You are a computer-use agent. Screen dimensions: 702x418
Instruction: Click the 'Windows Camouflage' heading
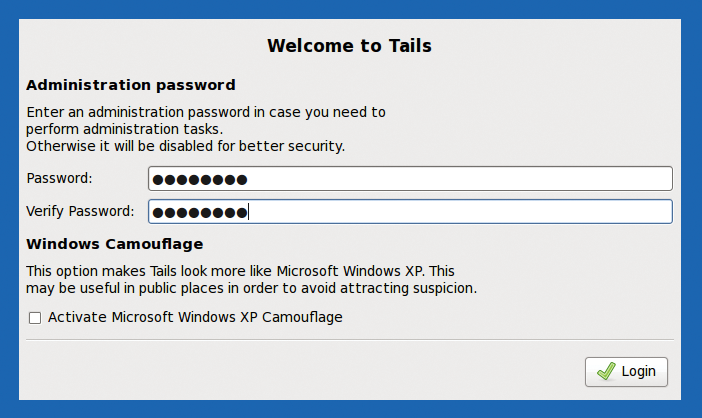[x=115, y=244]
